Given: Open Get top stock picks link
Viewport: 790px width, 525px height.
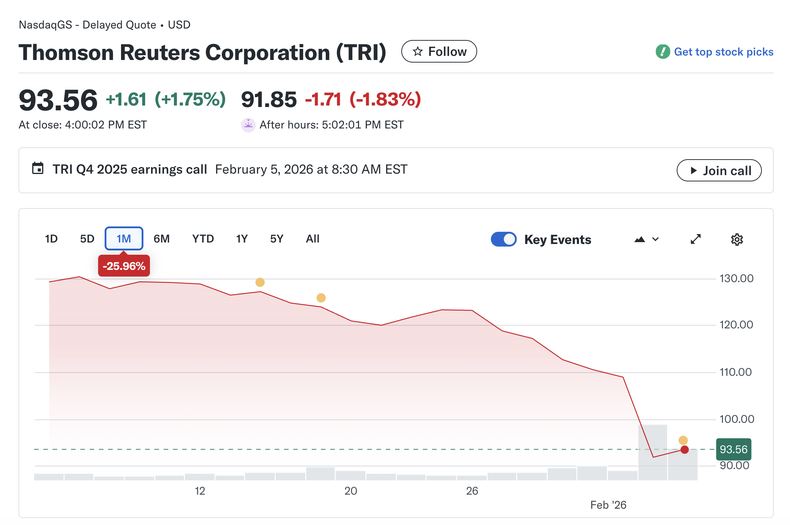Looking at the screenshot, I should [x=723, y=52].
